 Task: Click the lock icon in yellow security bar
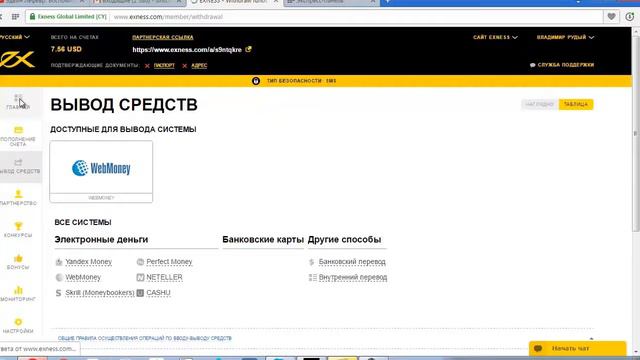[x=256, y=81]
